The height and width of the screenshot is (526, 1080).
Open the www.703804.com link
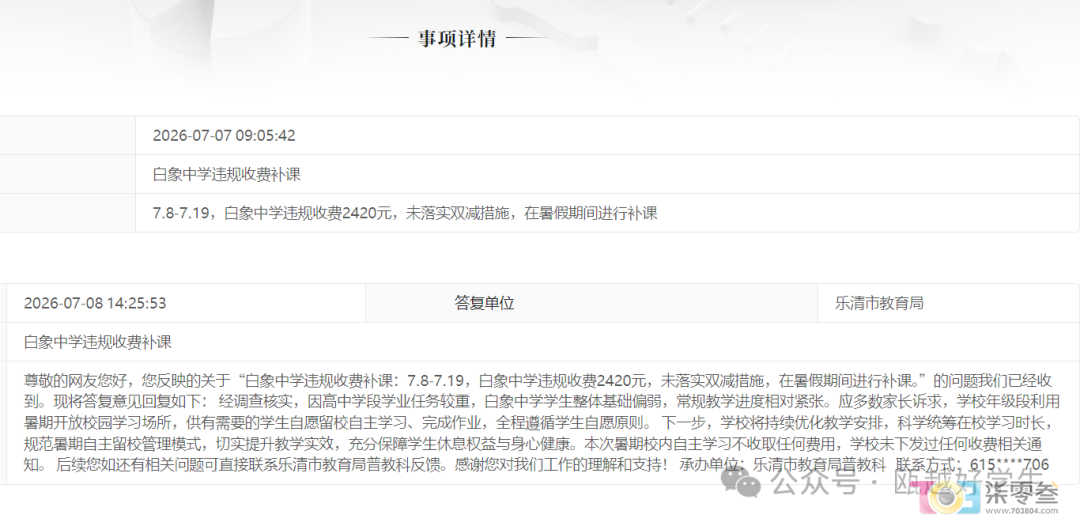pos(1021,512)
